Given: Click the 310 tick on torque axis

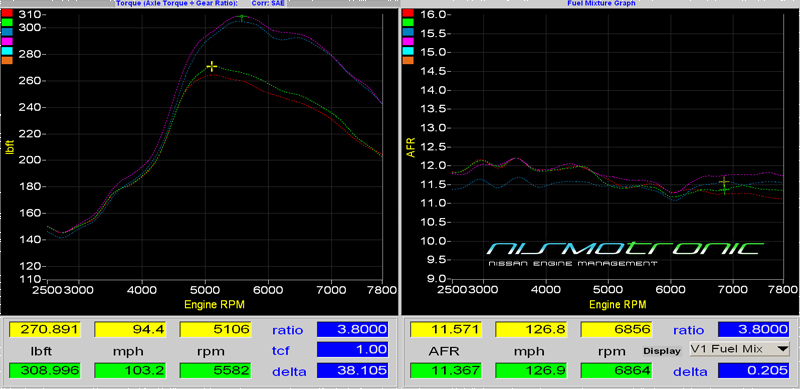Looking at the screenshot, I should (x=29, y=14).
